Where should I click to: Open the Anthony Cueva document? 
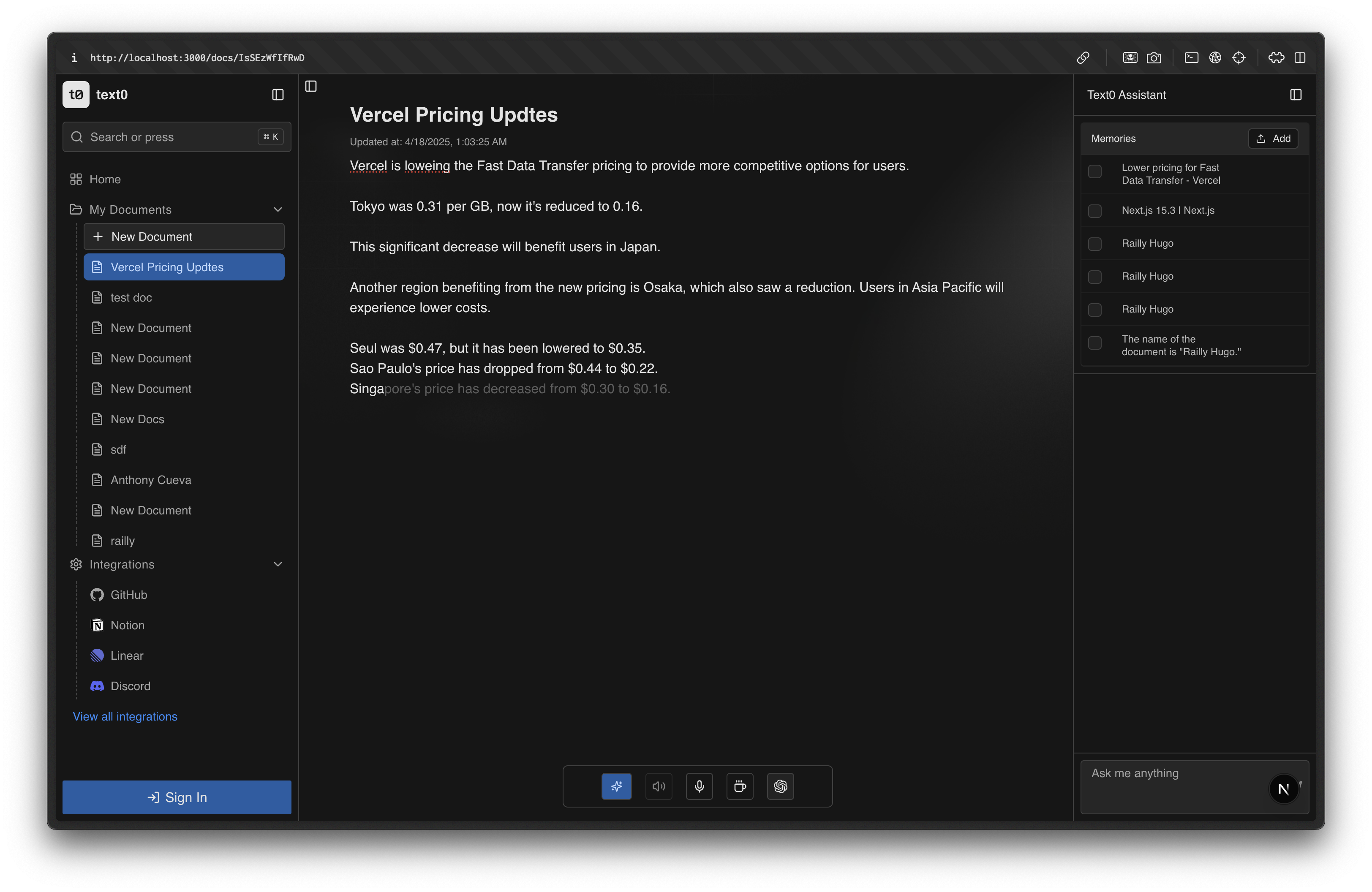coord(150,480)
